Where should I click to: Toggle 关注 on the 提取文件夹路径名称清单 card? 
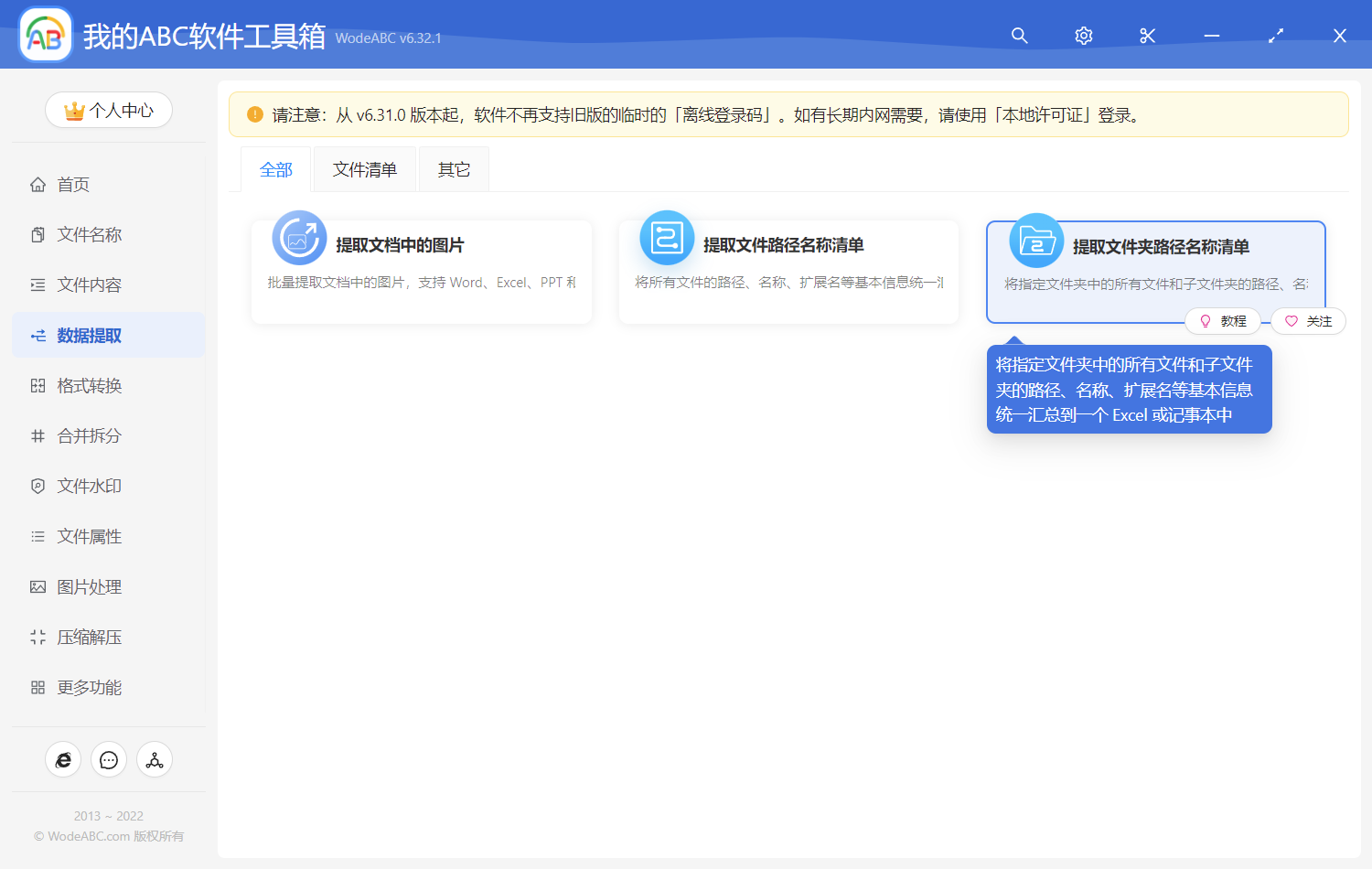(1308, 321)
